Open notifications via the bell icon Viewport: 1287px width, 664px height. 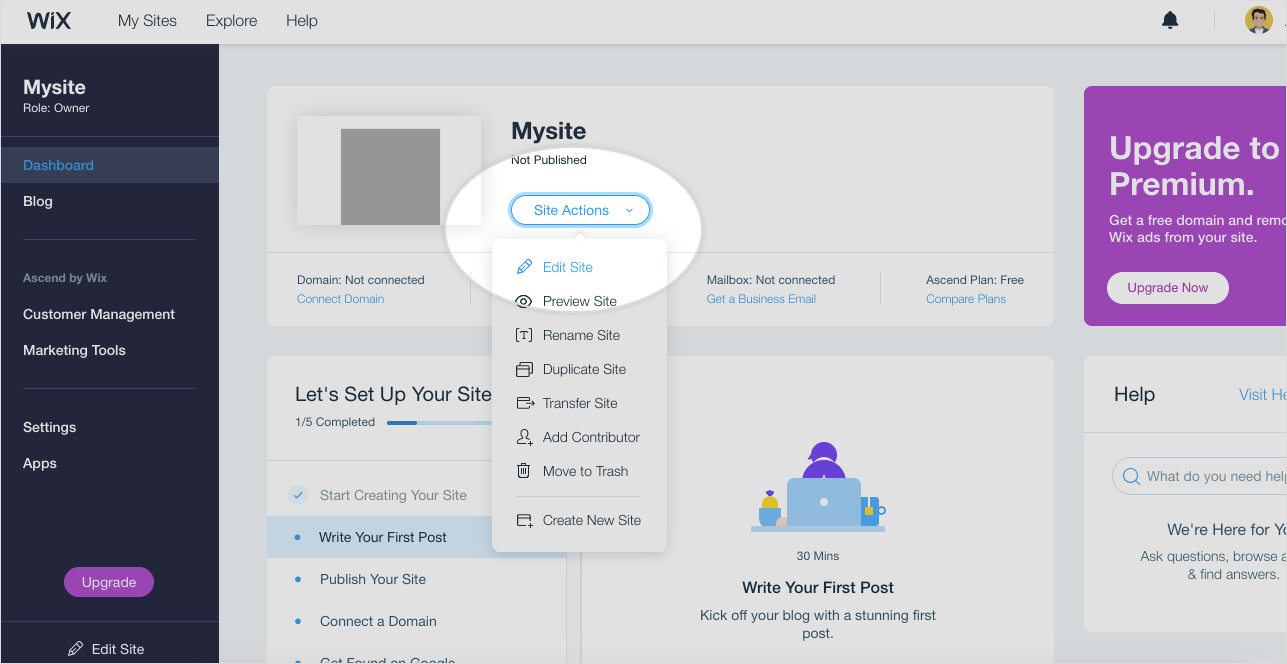pos(1170,20)
